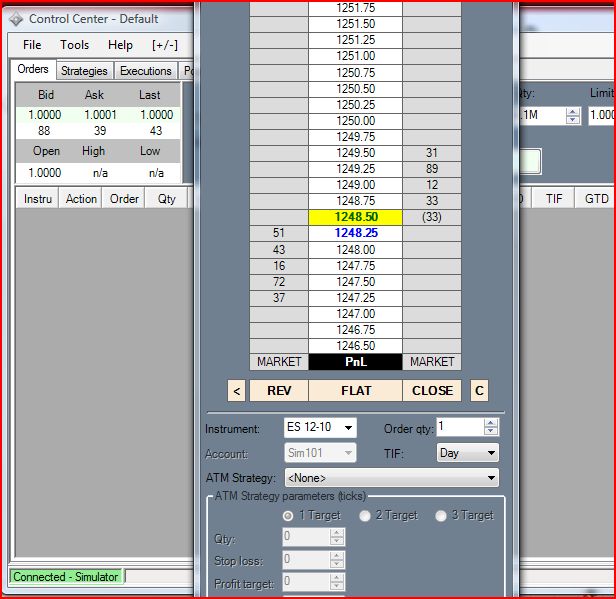Click the 1246.50 price row
This screenshot has width=616, height=599.
click(356, 346)
